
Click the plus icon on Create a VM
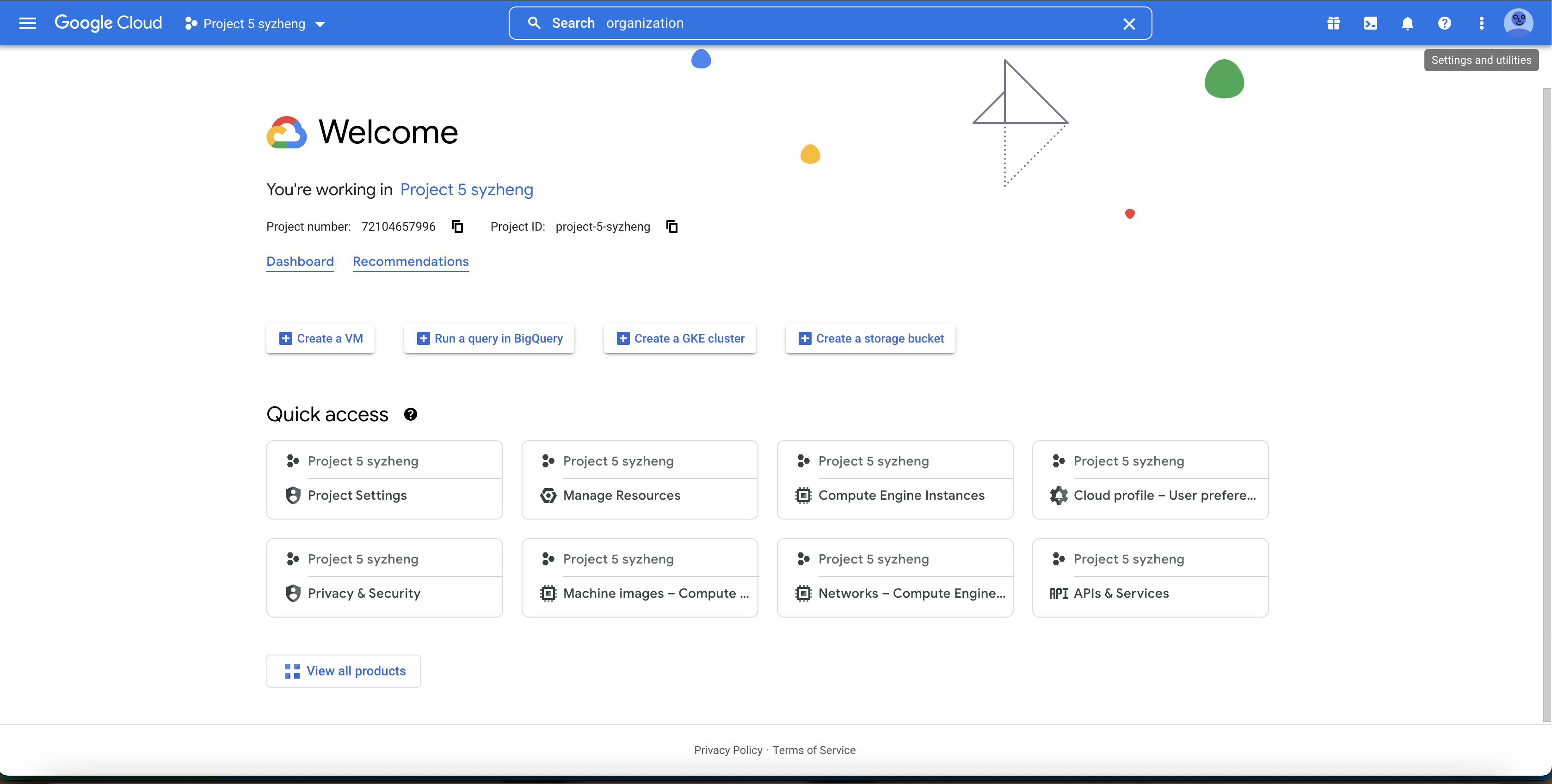pos(286,338)
